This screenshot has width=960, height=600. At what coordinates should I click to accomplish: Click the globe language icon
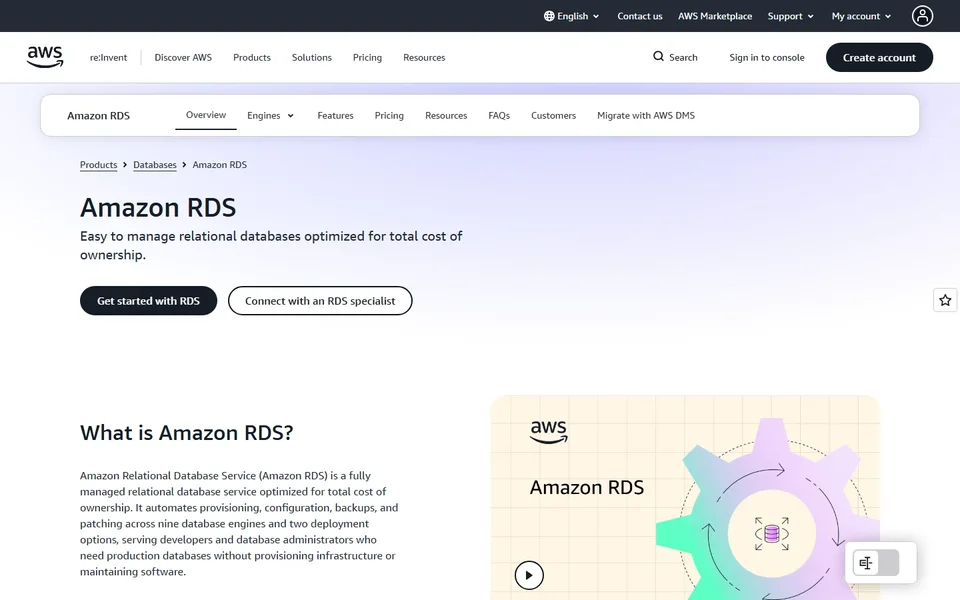coord(549,16)
